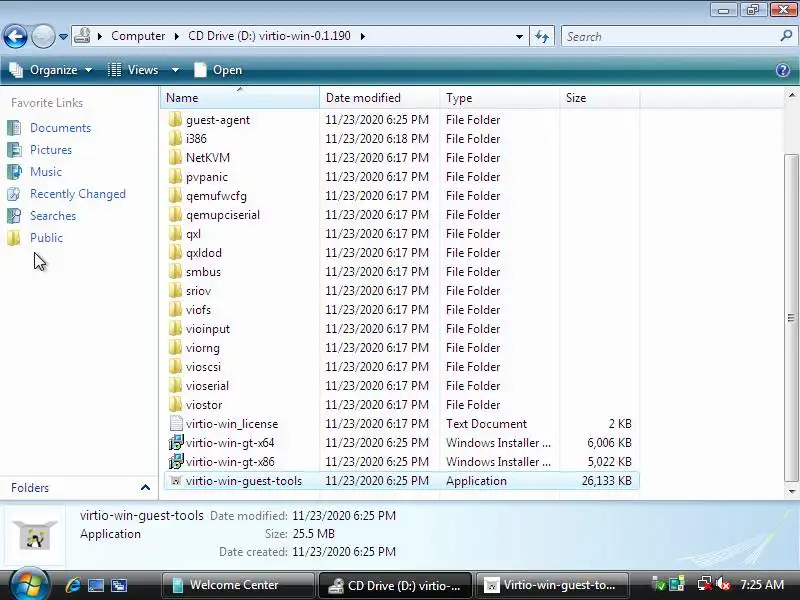Click Show Desktop Quick Launch icon

tap(95, 585)
